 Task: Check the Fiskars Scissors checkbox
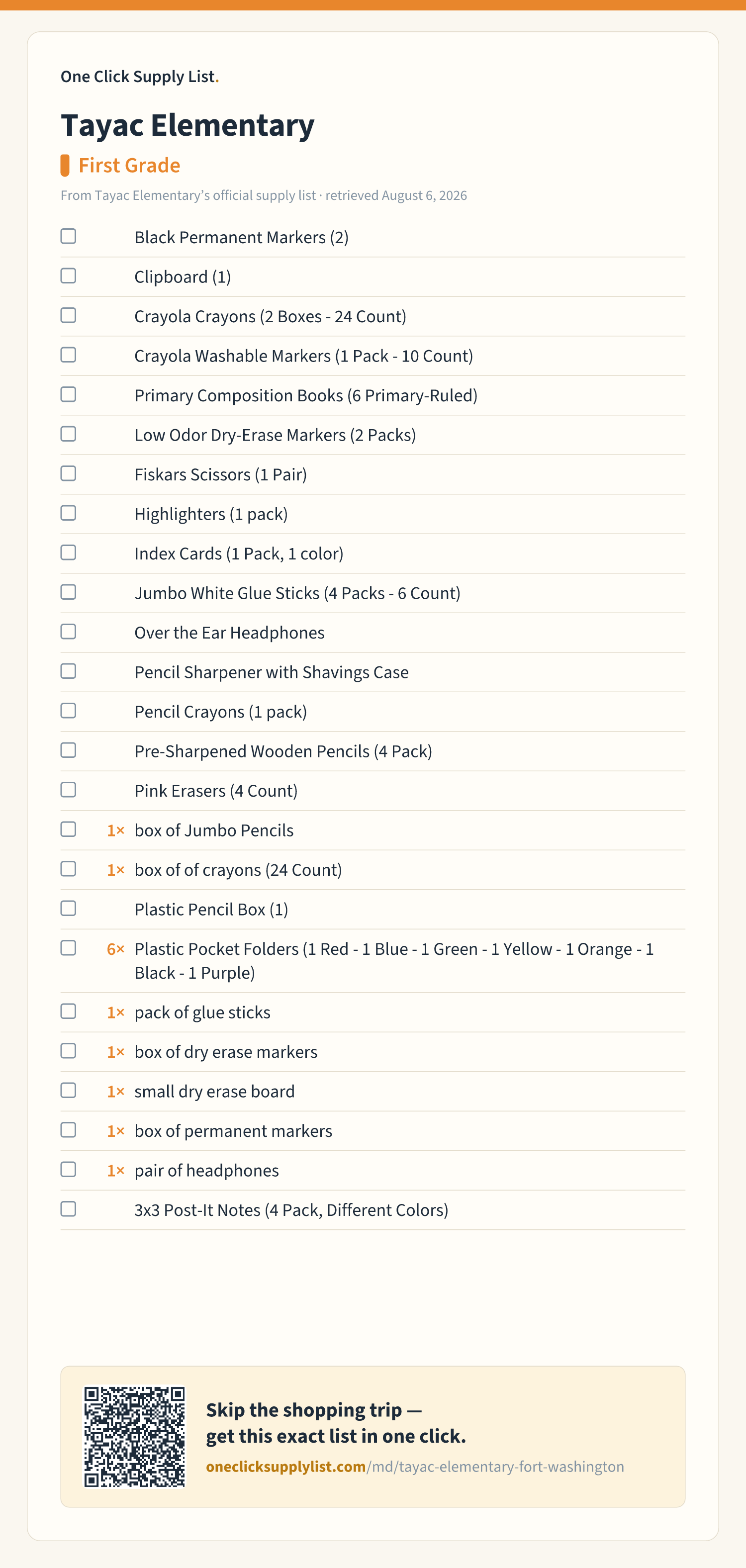tap(68, 473)
